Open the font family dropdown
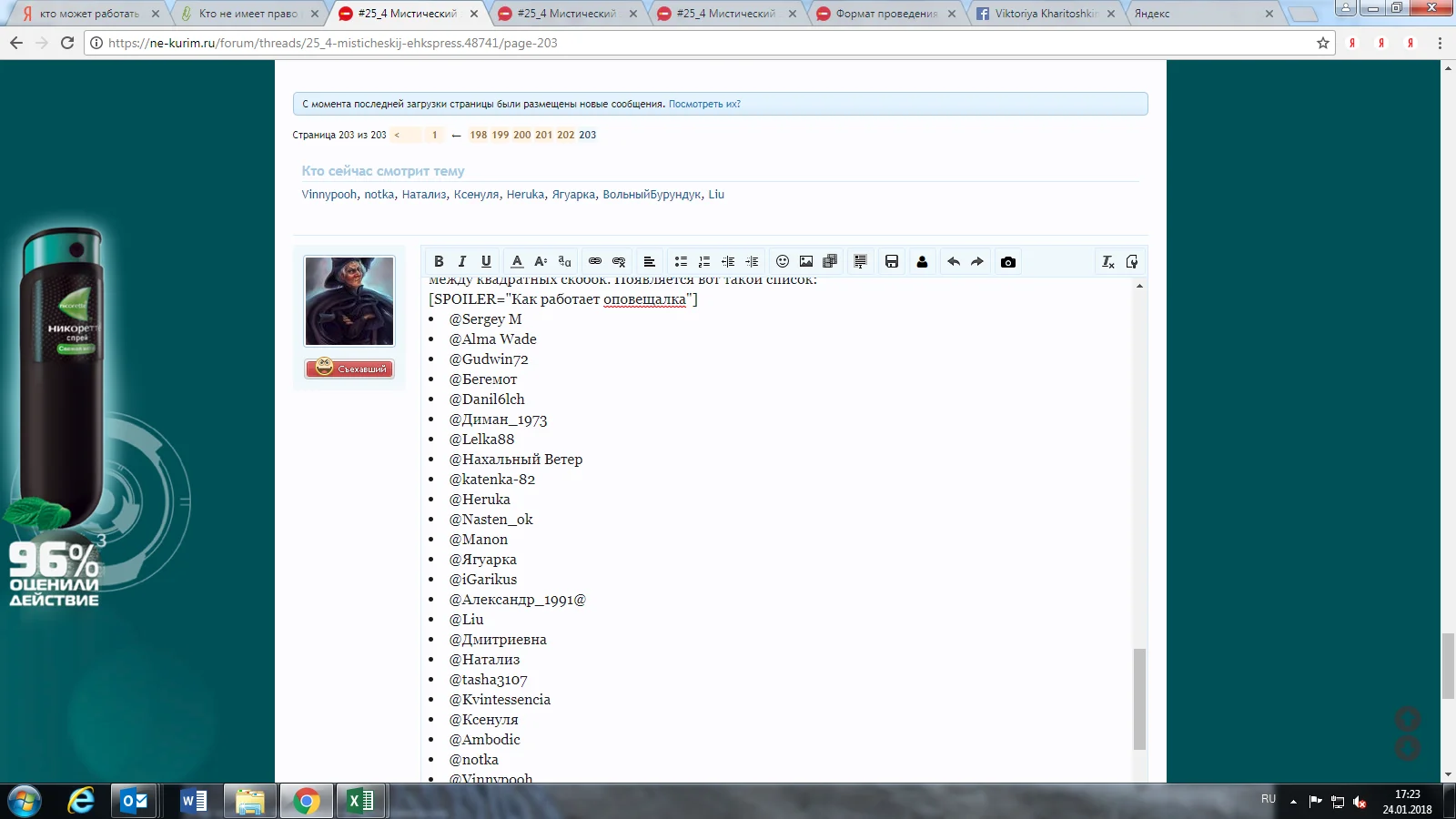Viewport: 1456px width, 819px height. (x=564, y=262)
